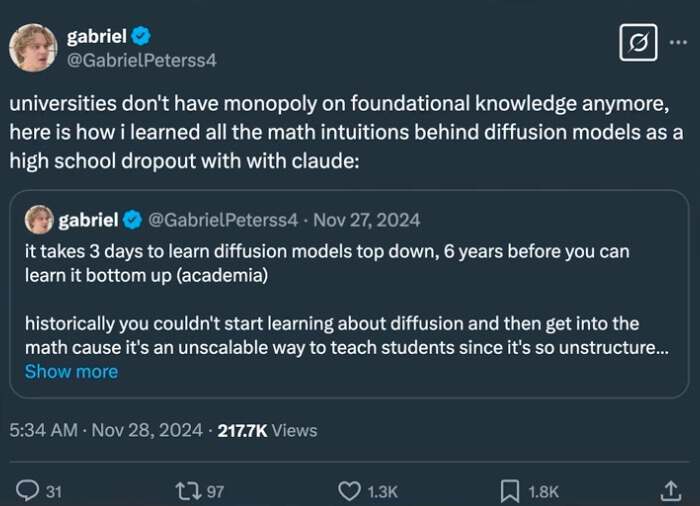
Task: Expand quoted tweet with Show more
Action: point(71,371)
